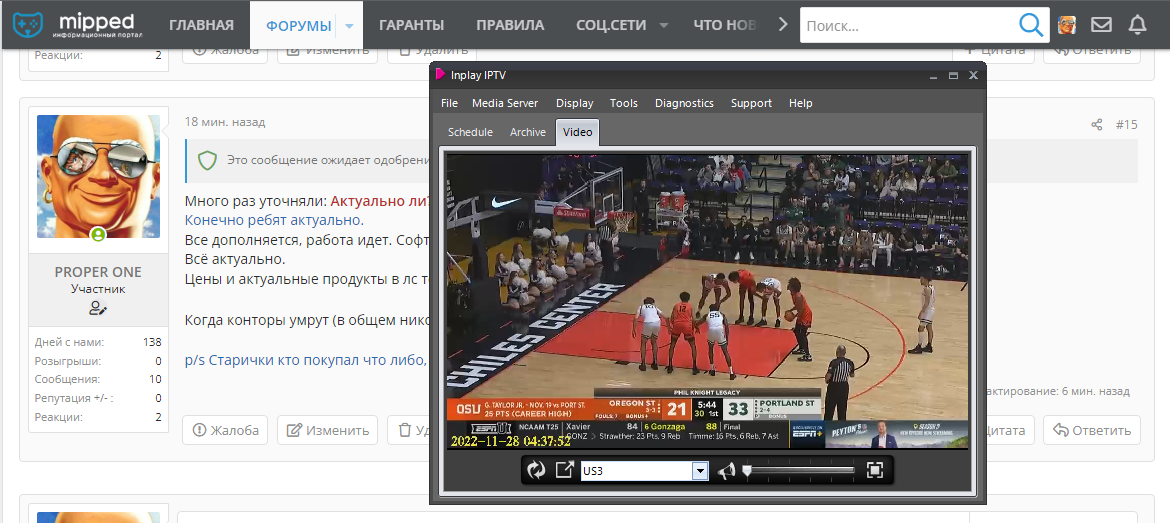This screenshot has width=1170, height=523.
Task: Click the PROPER ONE avatar image
Action: 98,177
